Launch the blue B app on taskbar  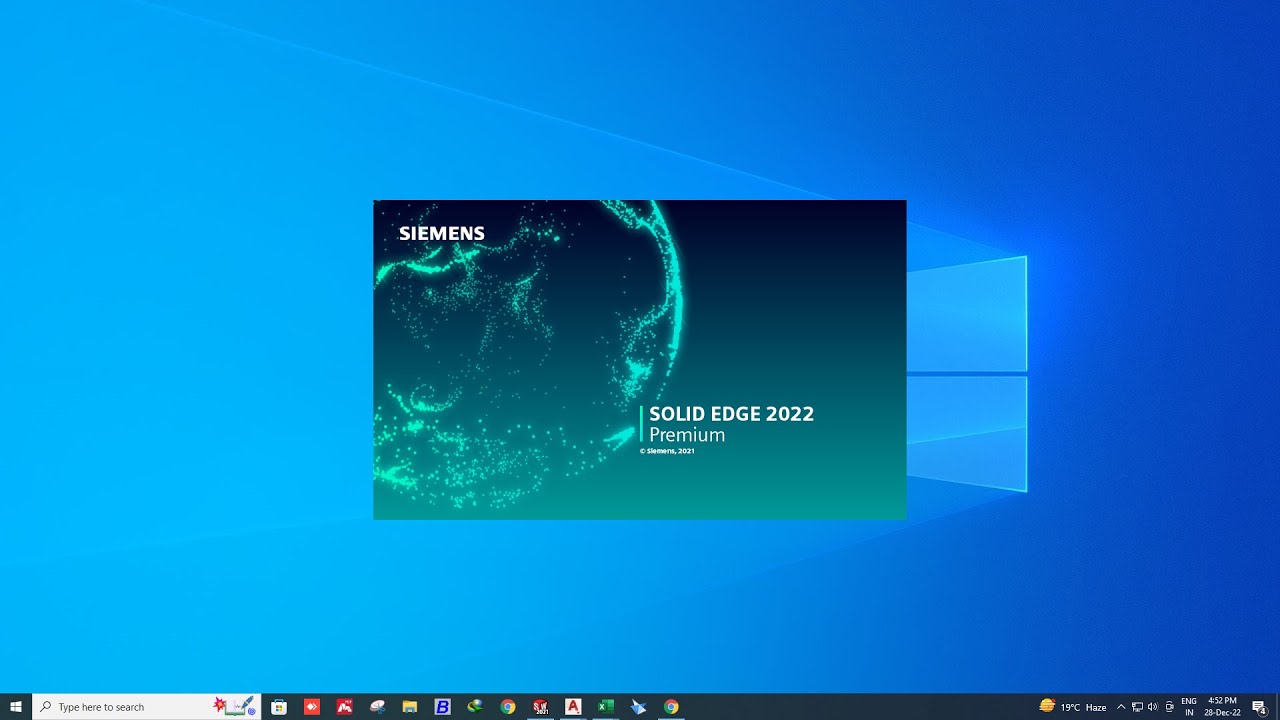(x=443, y=707)
